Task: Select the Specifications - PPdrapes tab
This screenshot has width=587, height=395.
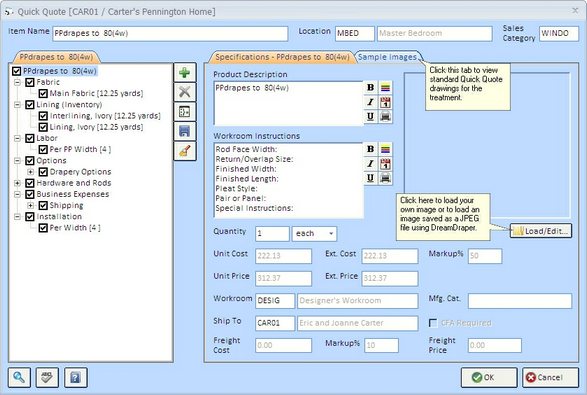Action: tap(282, 57)
